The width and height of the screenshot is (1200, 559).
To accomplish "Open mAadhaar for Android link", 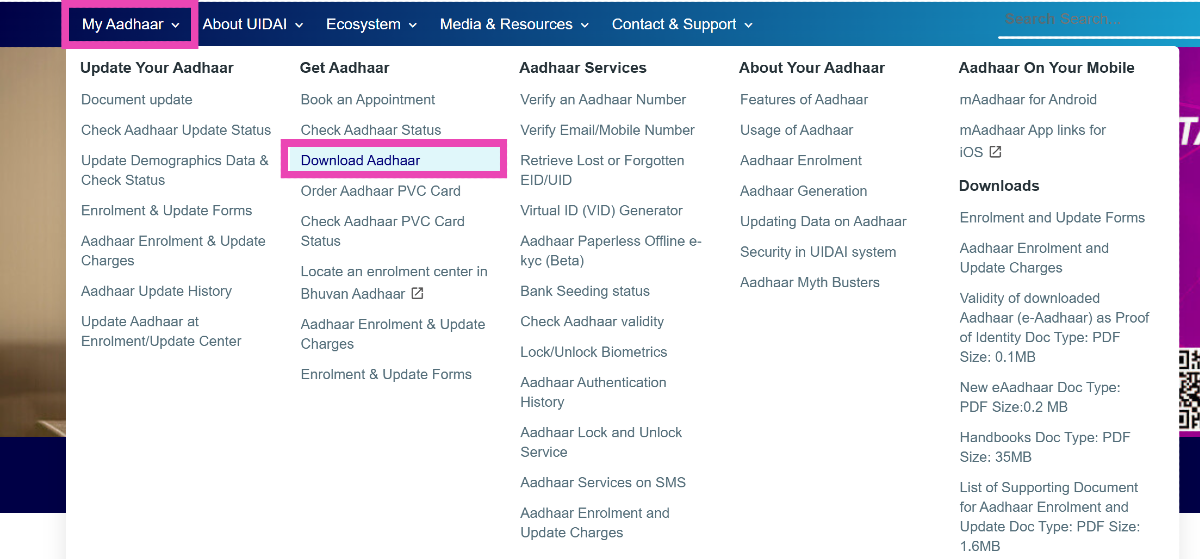I will click(x=1028, y=100).
